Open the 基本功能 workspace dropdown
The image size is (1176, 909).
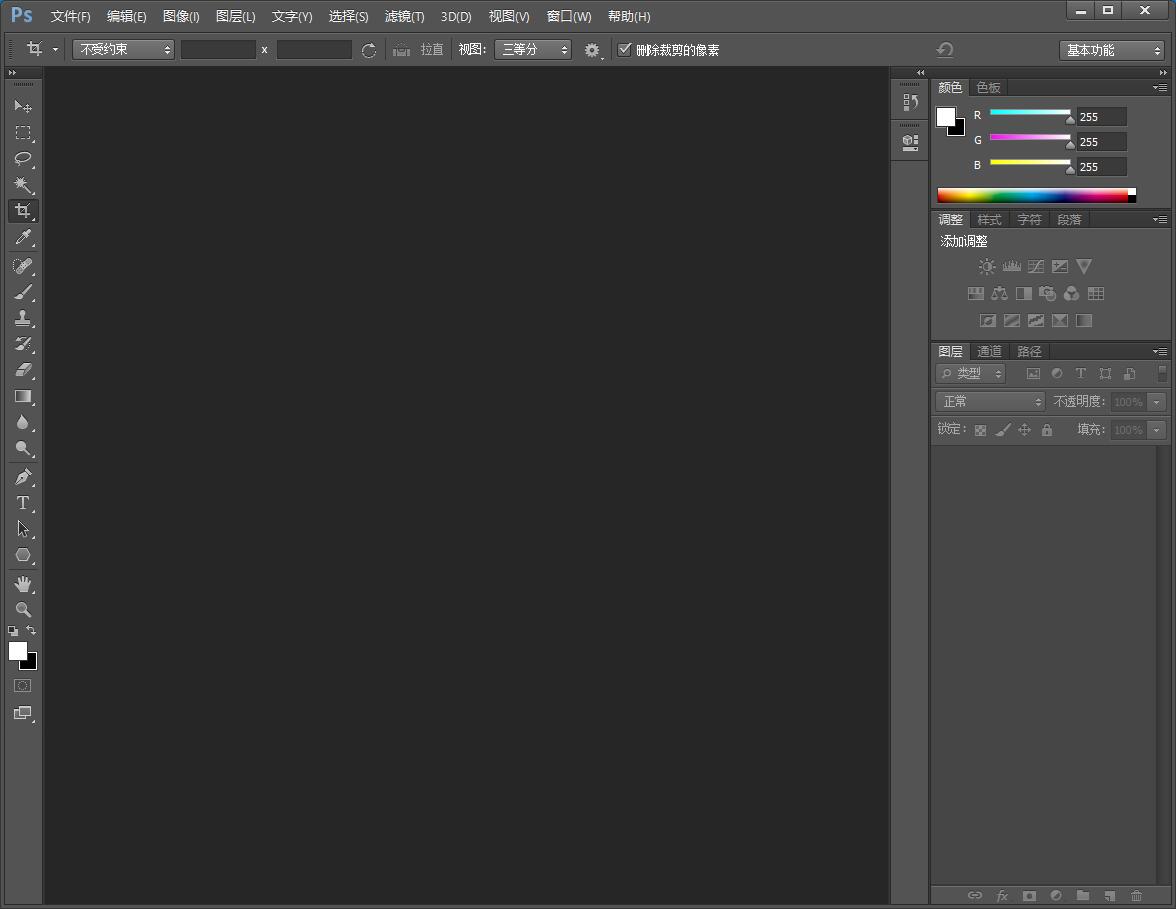1112,50
